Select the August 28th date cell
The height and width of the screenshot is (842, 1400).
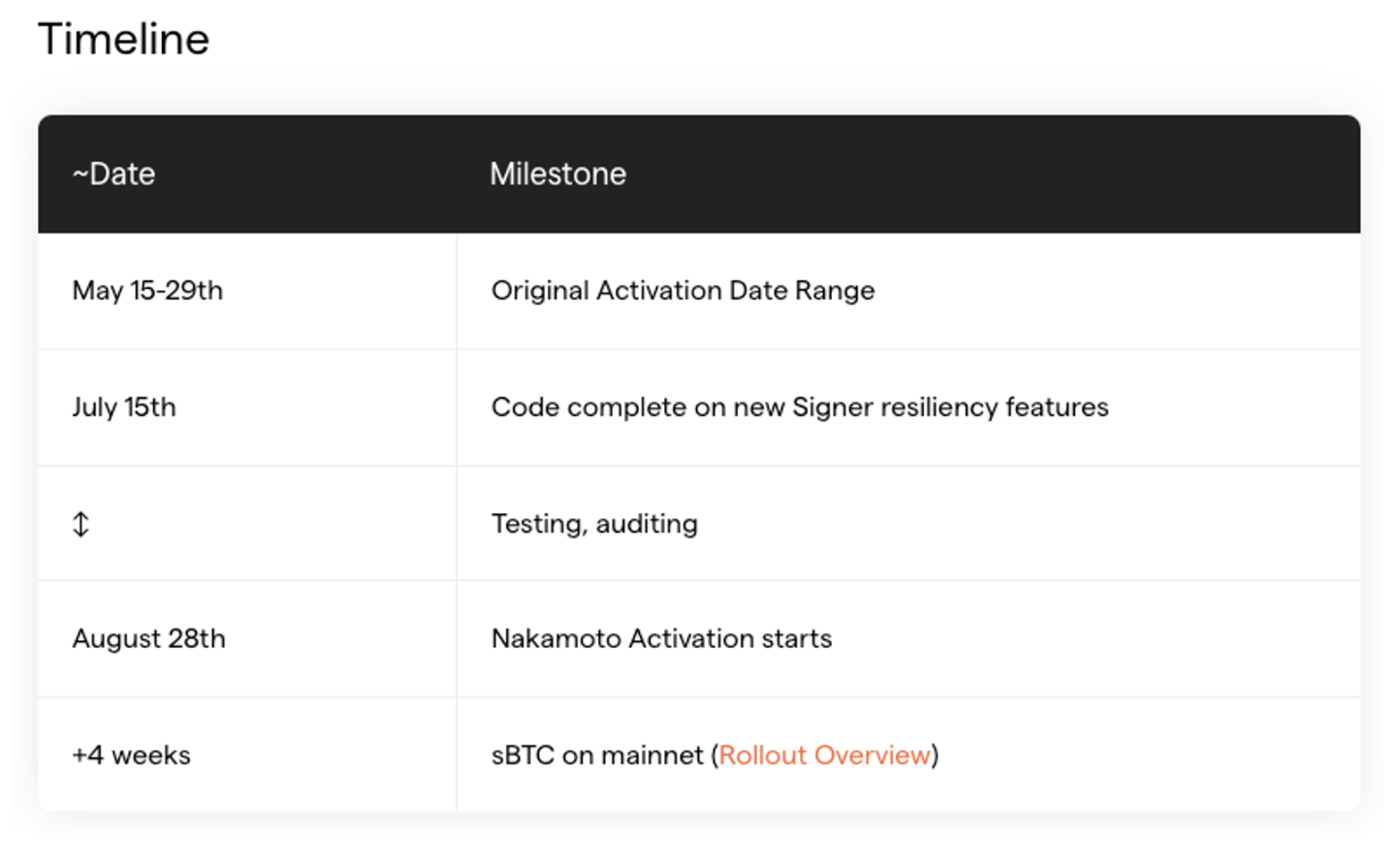pos(148,639)
